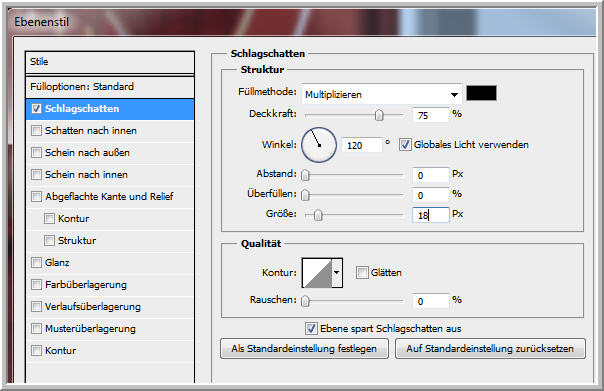Click the black shadow color swatch

pyautogui.click(x=481, y=94)
